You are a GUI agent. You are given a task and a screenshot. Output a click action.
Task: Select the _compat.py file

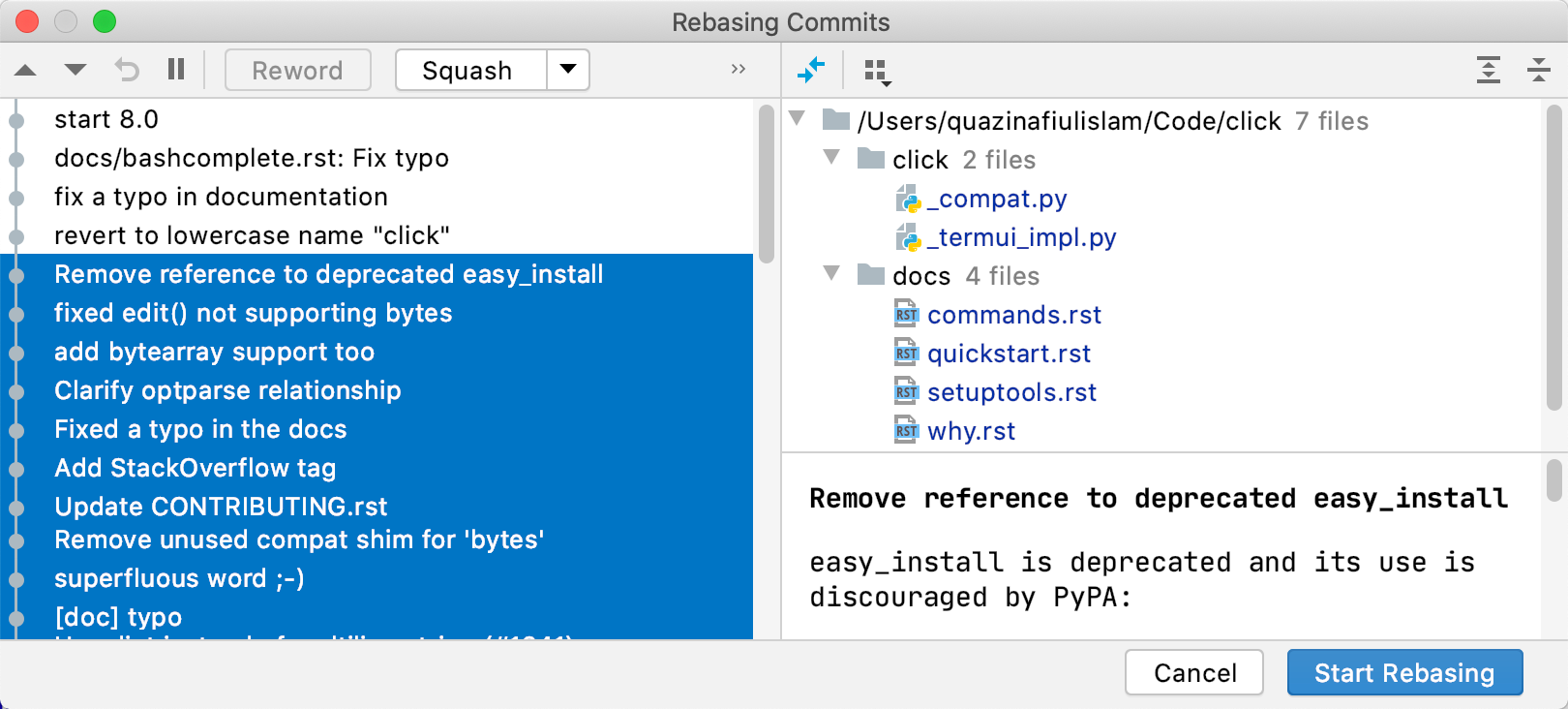click(x=997, y=199)
